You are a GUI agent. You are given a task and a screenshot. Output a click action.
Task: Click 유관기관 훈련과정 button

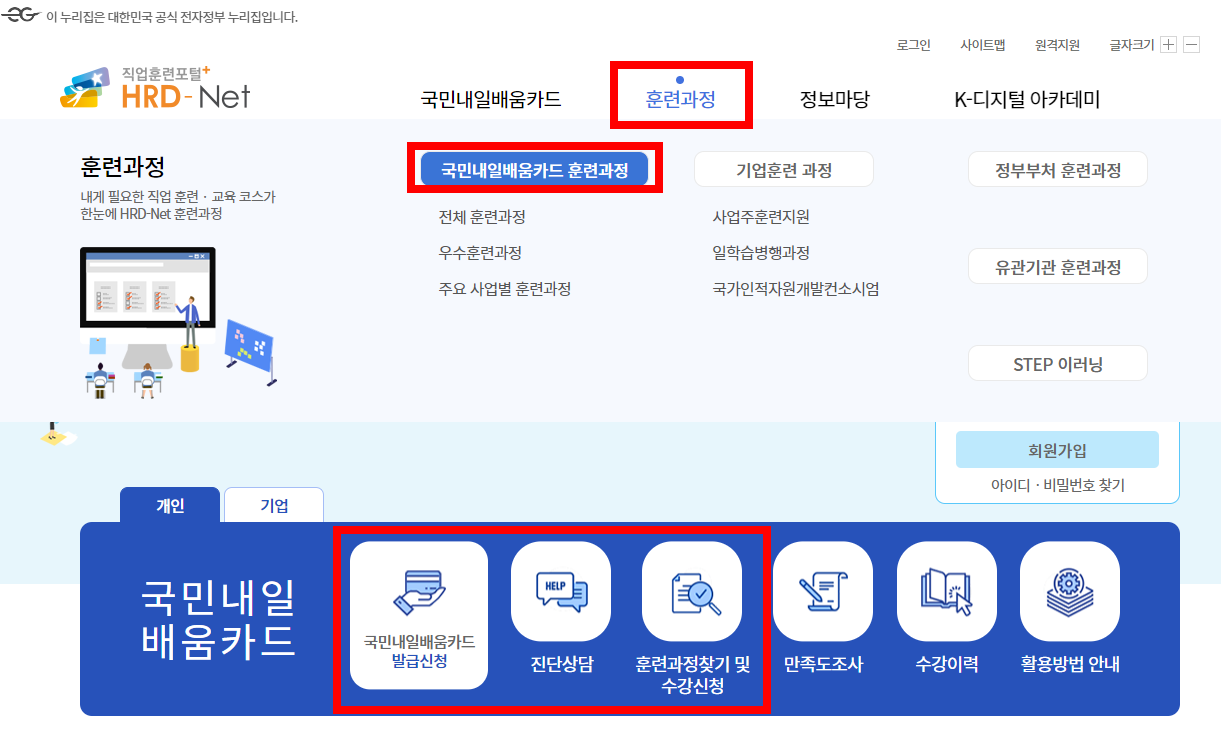click(x=1058, y=267)
